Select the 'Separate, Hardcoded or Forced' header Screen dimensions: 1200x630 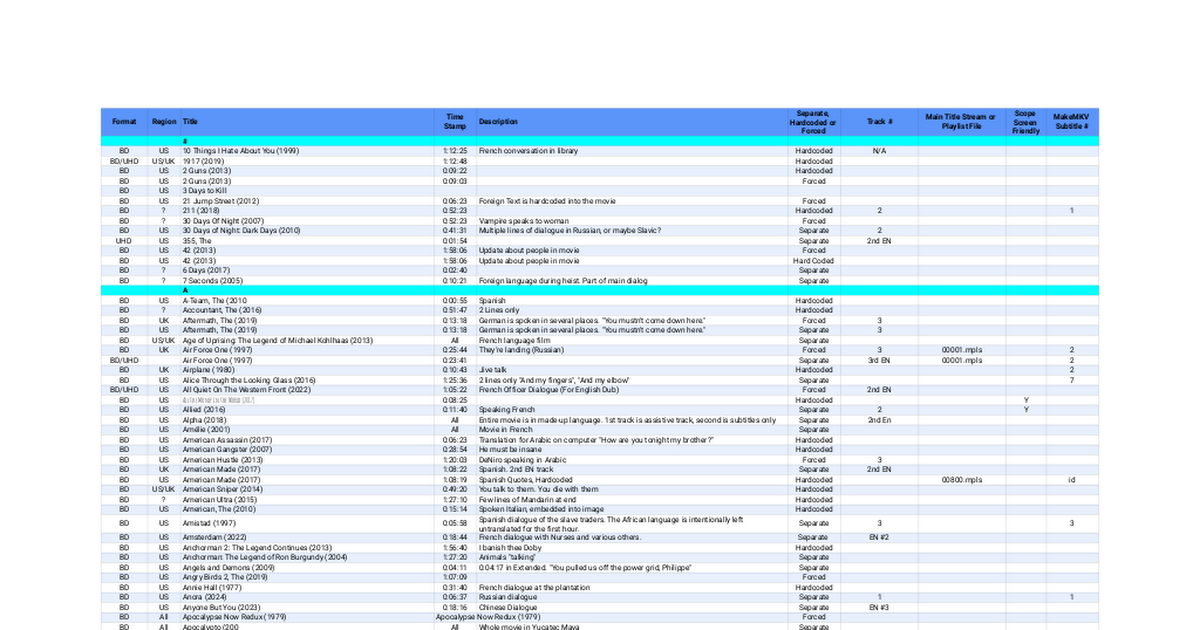[x=813, y=122]
